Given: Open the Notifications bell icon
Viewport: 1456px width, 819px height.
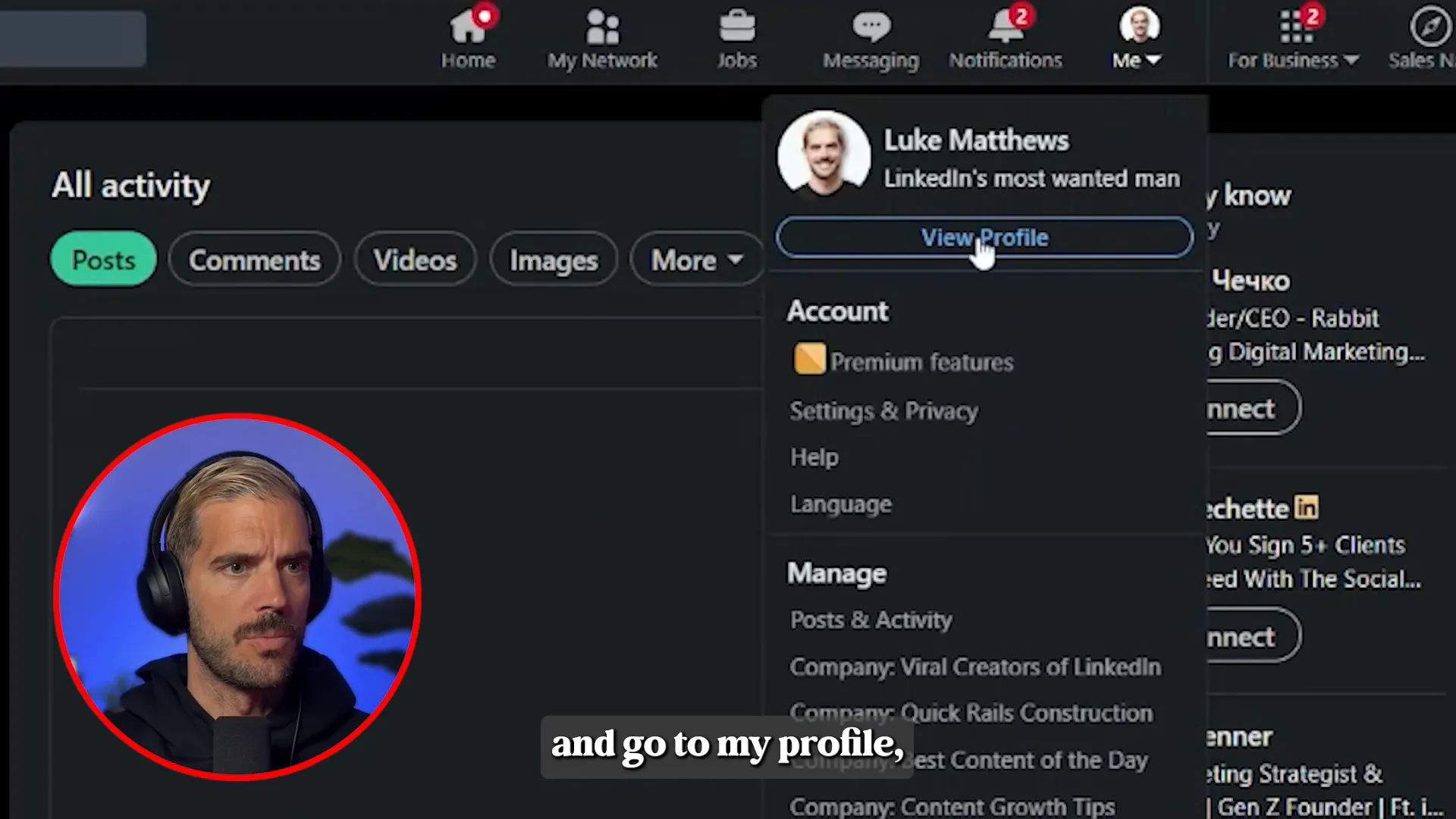Looking at the screenshot, I should [x=1006, y=28].
